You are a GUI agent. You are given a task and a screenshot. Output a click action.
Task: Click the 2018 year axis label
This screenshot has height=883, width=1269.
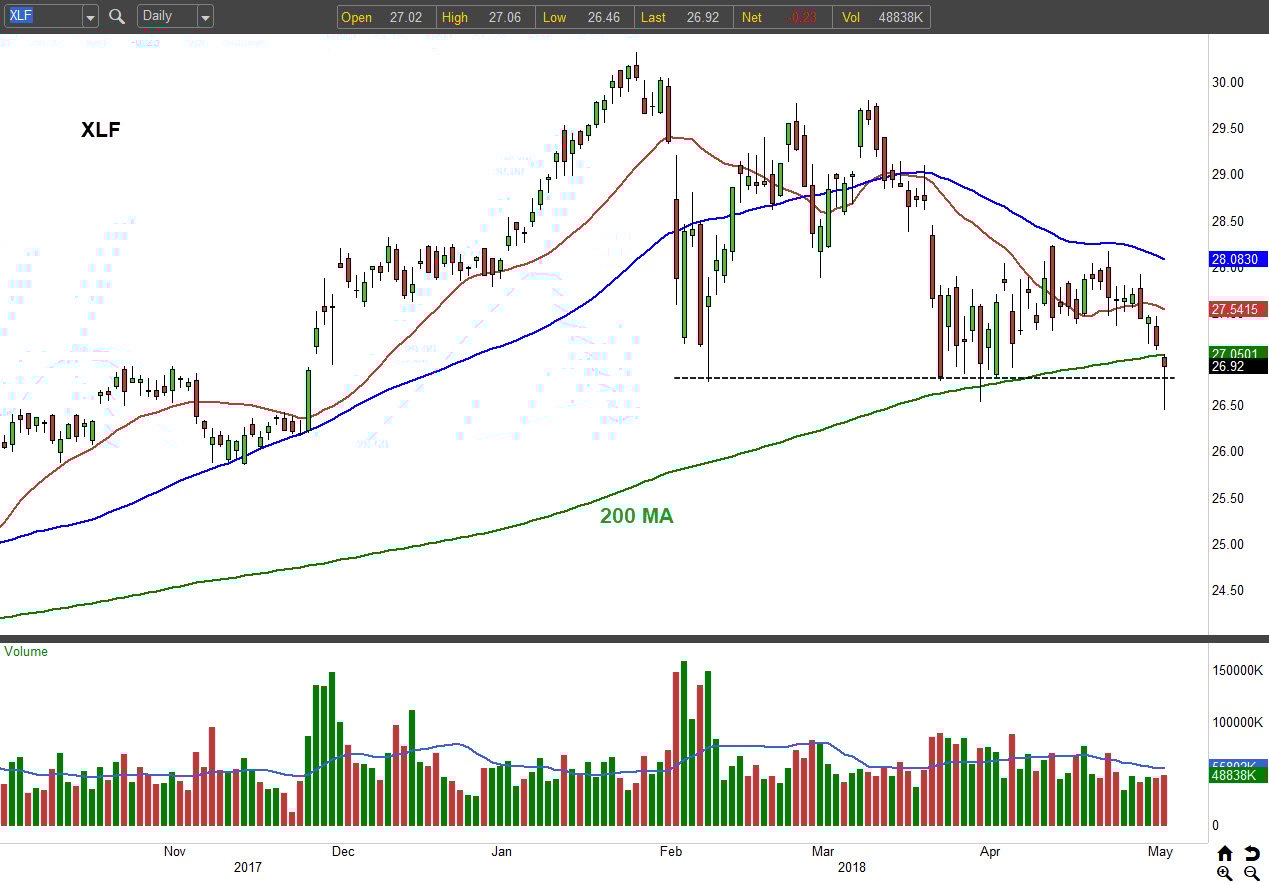click(x=851, y=867)
